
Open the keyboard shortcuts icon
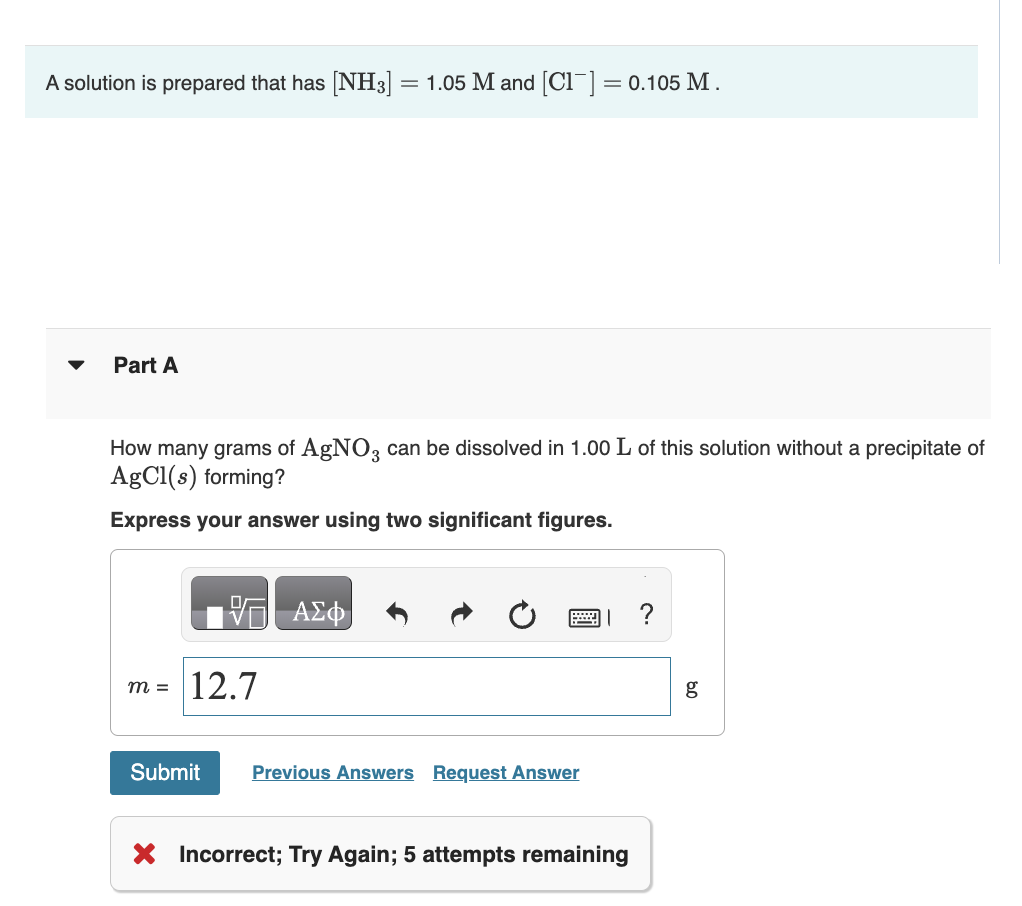click(x=588, y=616)
